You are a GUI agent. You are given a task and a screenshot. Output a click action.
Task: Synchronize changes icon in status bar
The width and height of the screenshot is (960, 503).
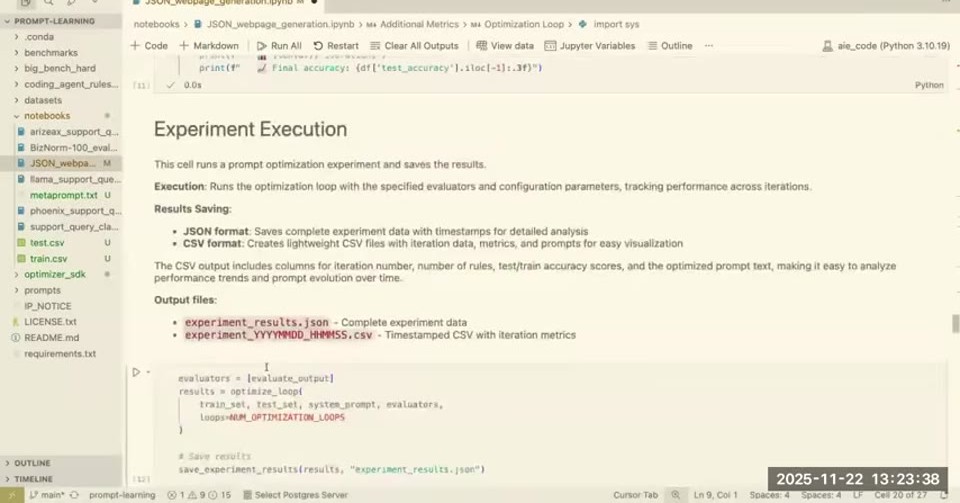point(74,495)
